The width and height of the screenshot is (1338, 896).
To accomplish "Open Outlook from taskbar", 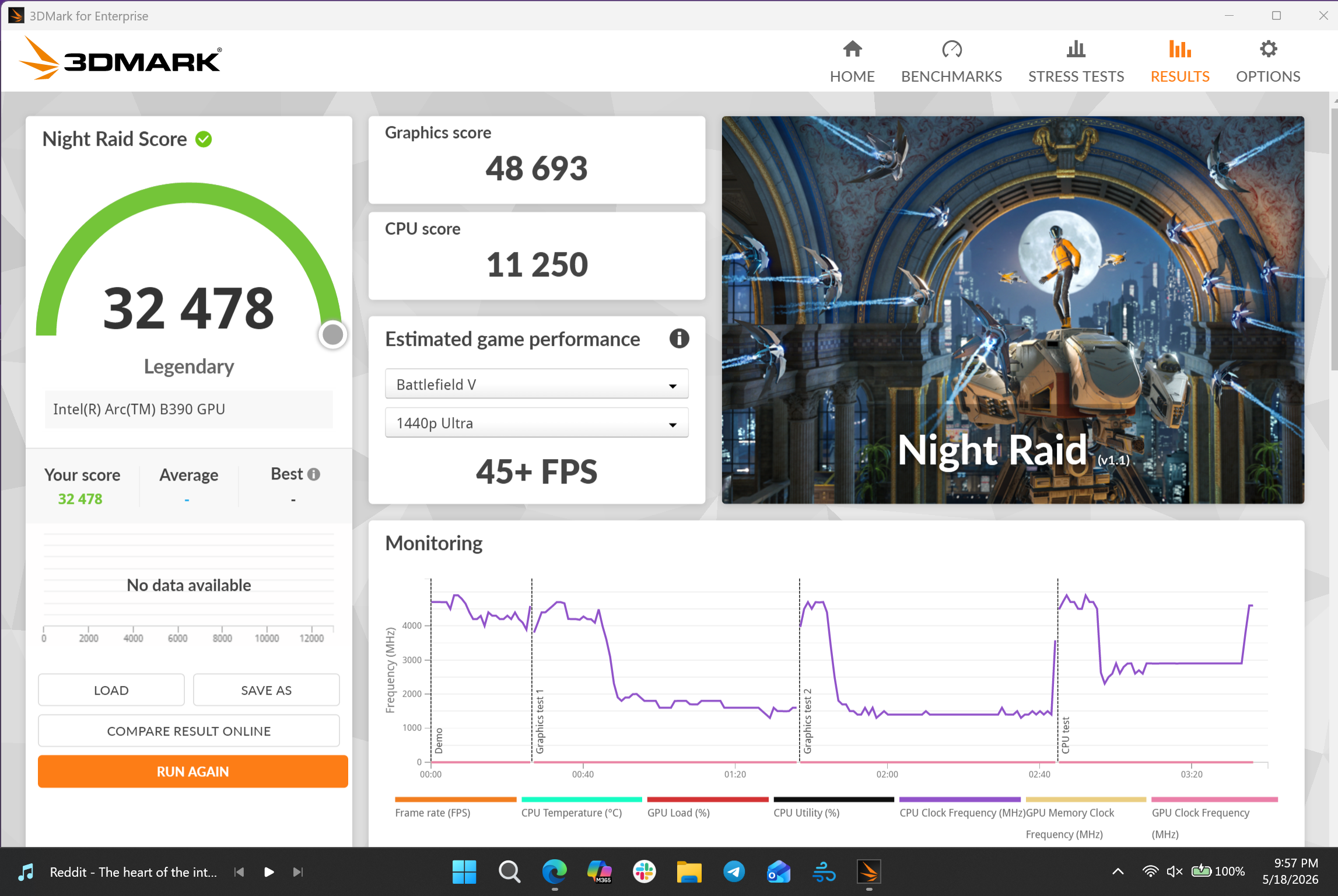I will [779, 872].
